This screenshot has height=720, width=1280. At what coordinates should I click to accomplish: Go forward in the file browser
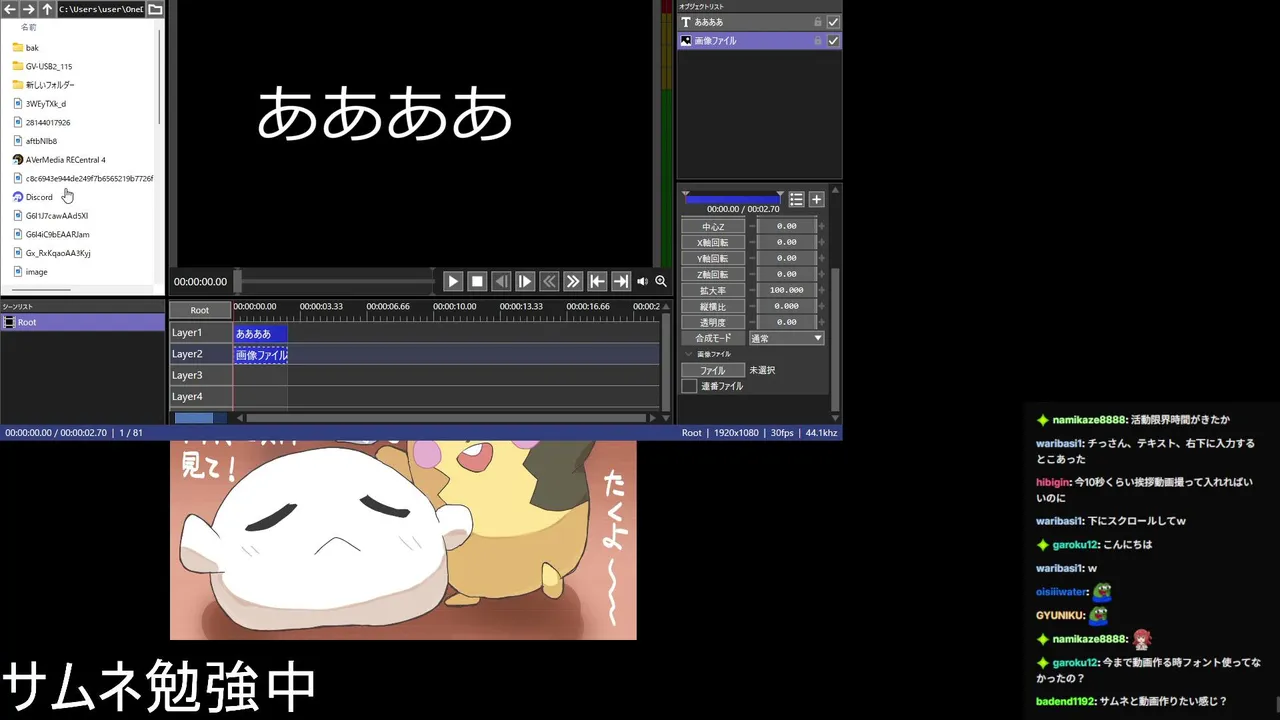pos(28,9)
